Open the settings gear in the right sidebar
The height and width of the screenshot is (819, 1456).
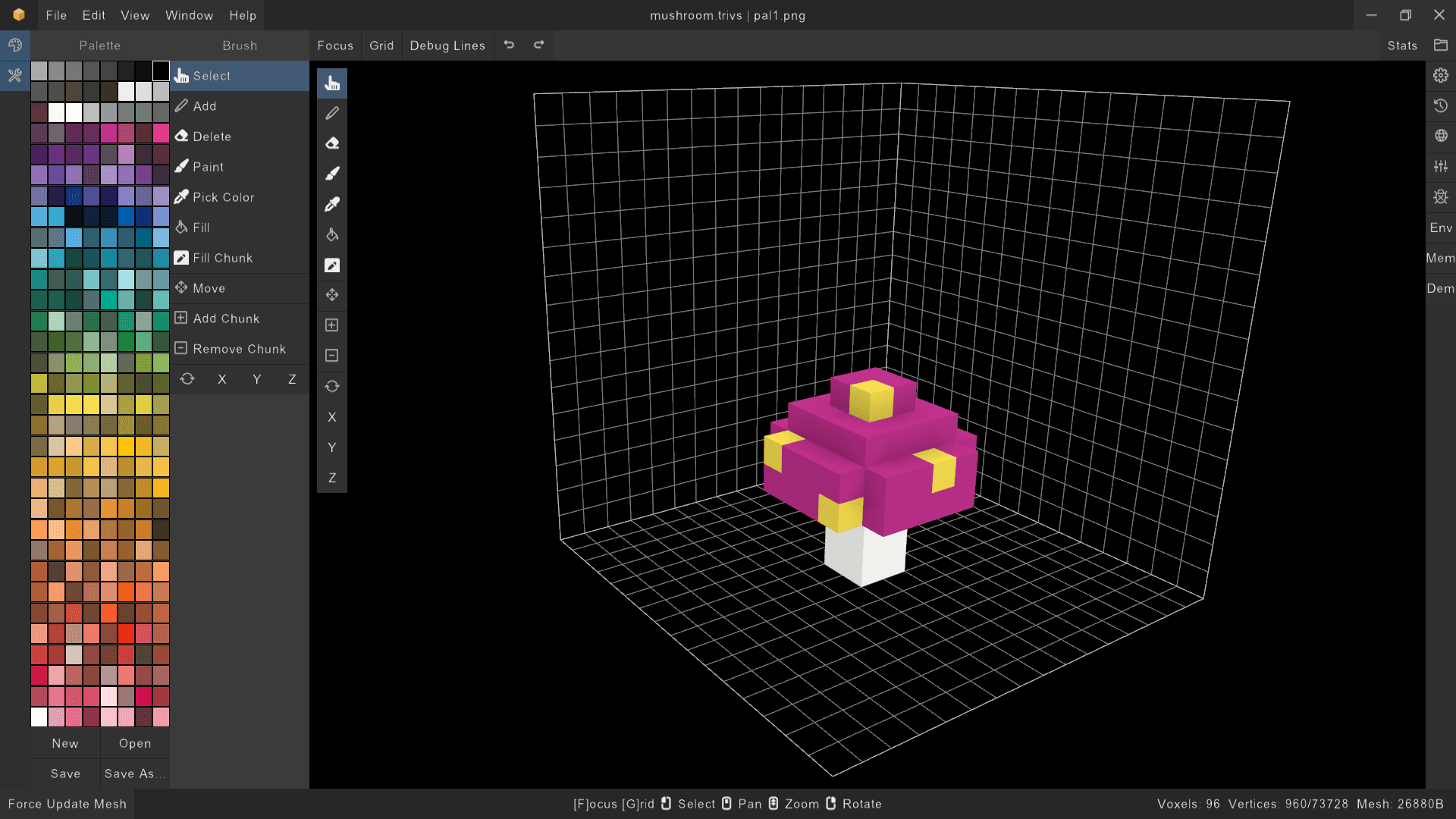click(x=1441, y=75)
